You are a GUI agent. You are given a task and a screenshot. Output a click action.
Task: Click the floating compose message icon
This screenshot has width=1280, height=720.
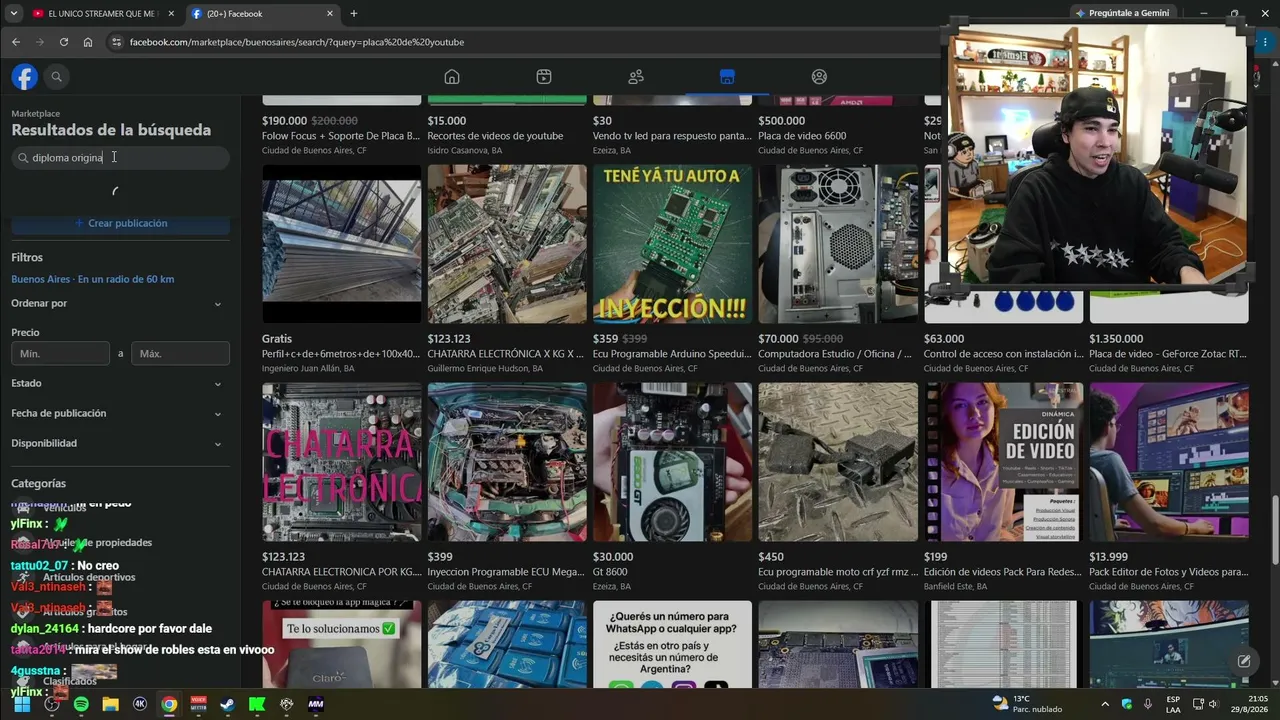[x=1244, y=661]
